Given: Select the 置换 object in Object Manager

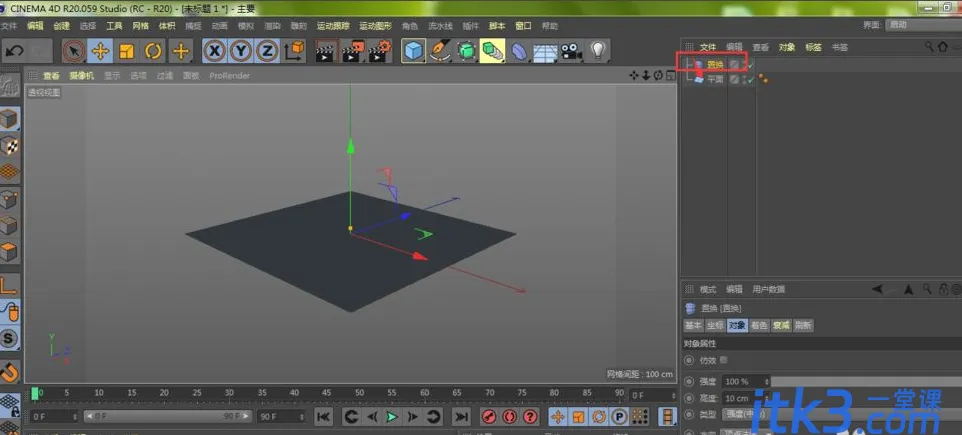Looking at the screenshot, I should 715,64.
